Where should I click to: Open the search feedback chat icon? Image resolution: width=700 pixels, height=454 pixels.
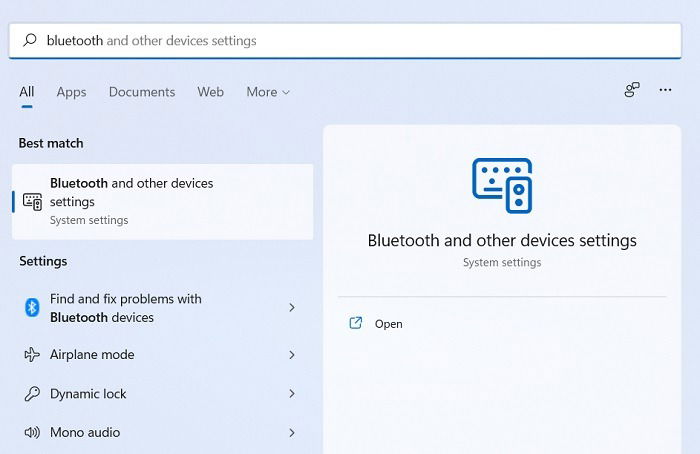click(632, 90)
